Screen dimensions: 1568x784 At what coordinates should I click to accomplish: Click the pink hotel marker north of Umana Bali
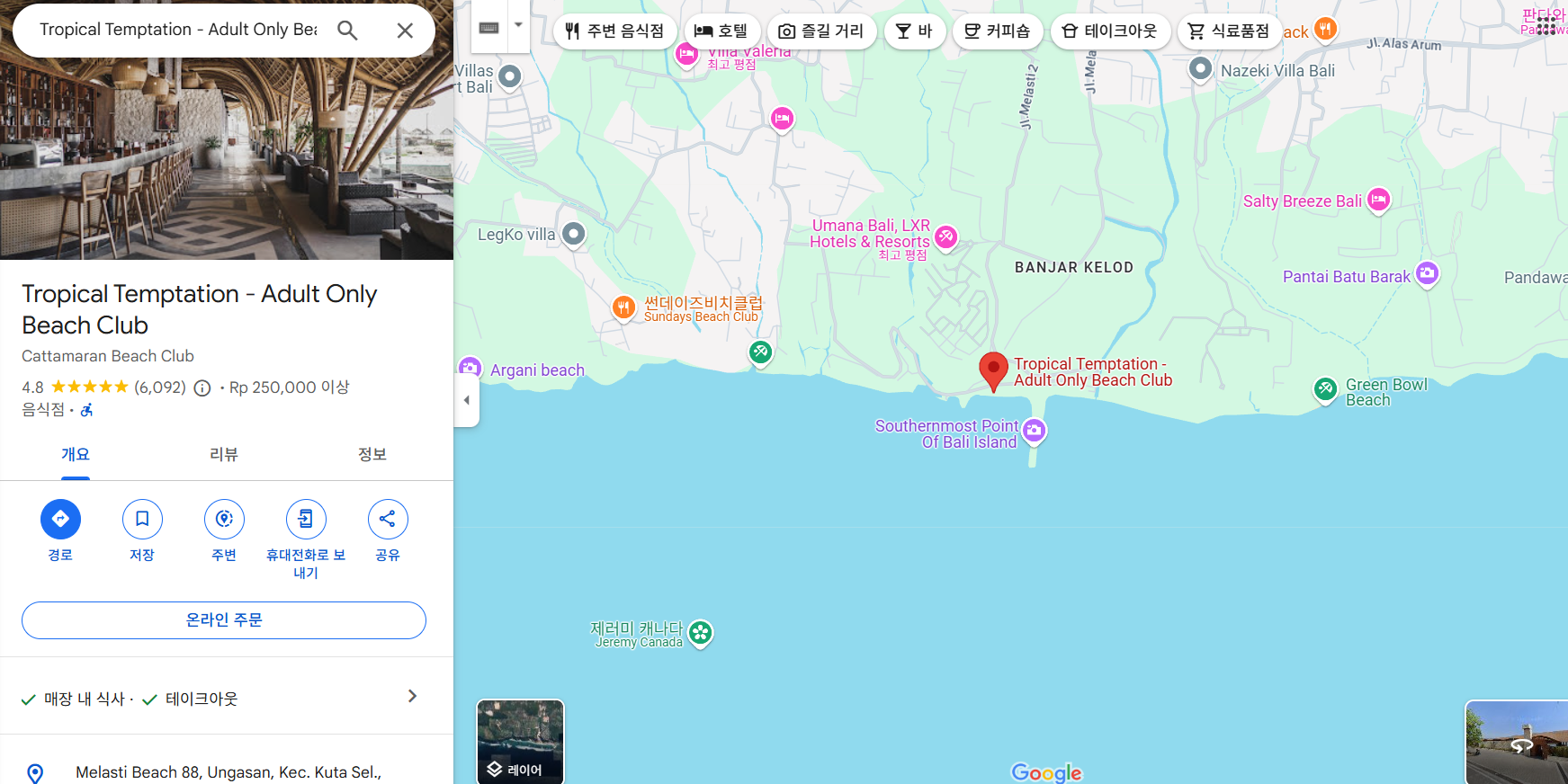pyautogui.click(x=783, y=118)
